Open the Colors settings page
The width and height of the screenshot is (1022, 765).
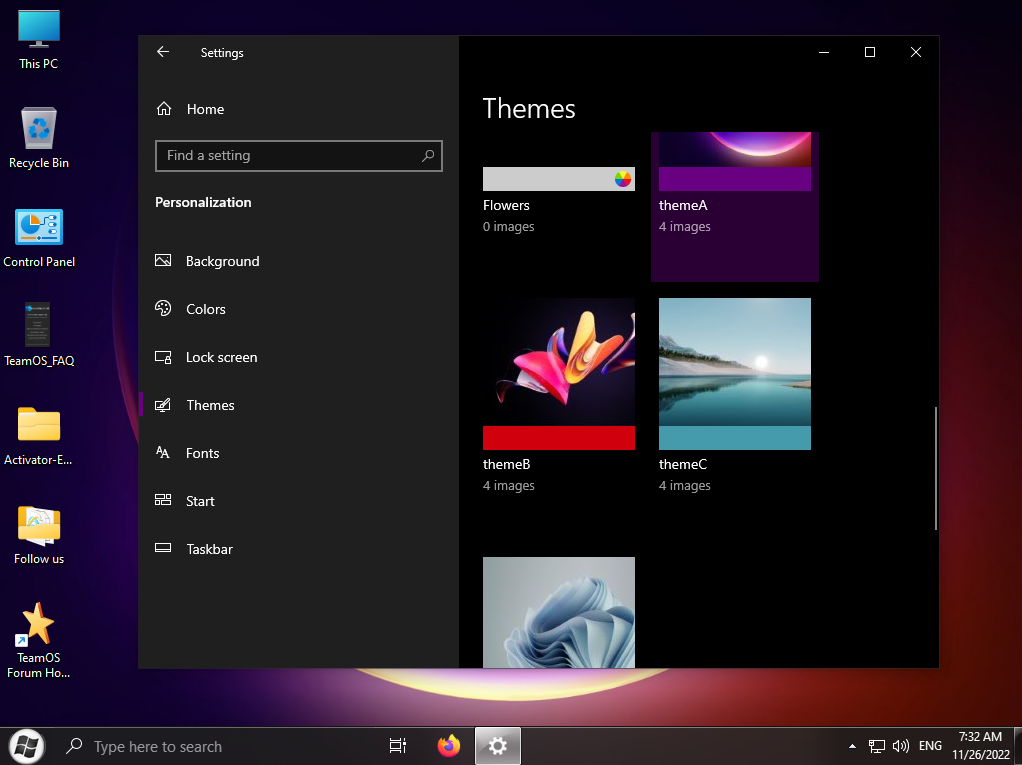(205, 309)
